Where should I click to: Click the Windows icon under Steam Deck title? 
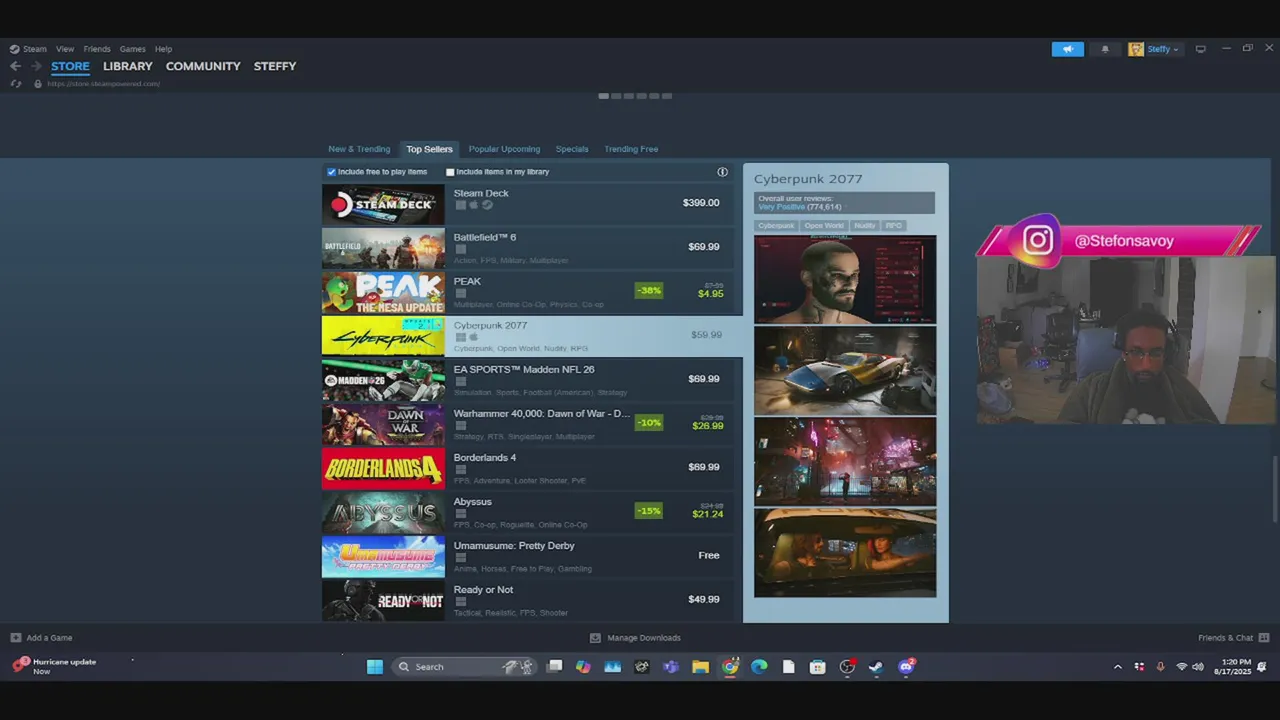click(460, 205)
